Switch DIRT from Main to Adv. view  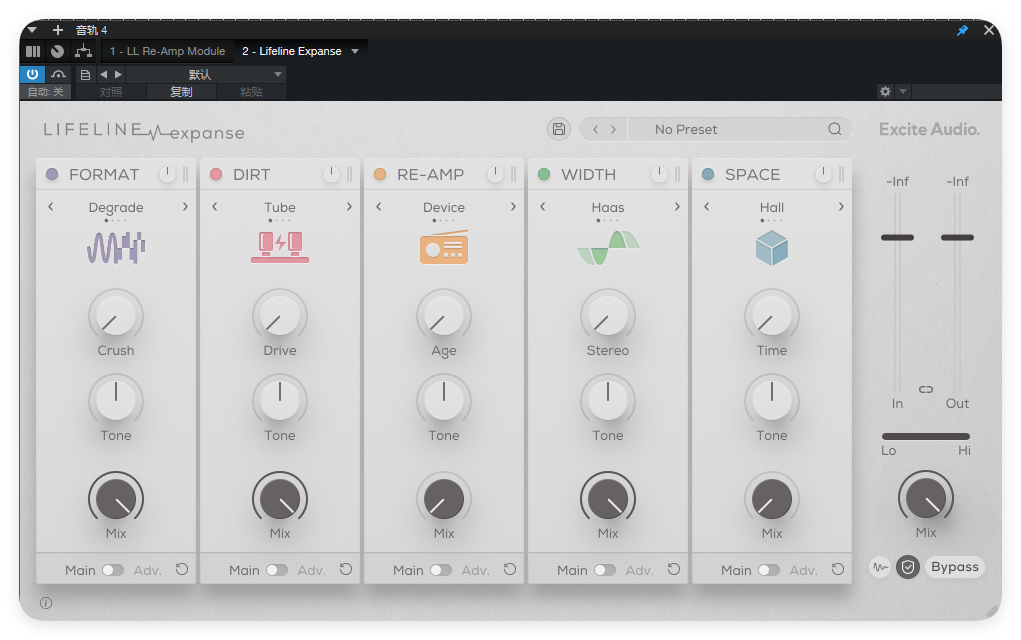277,570
